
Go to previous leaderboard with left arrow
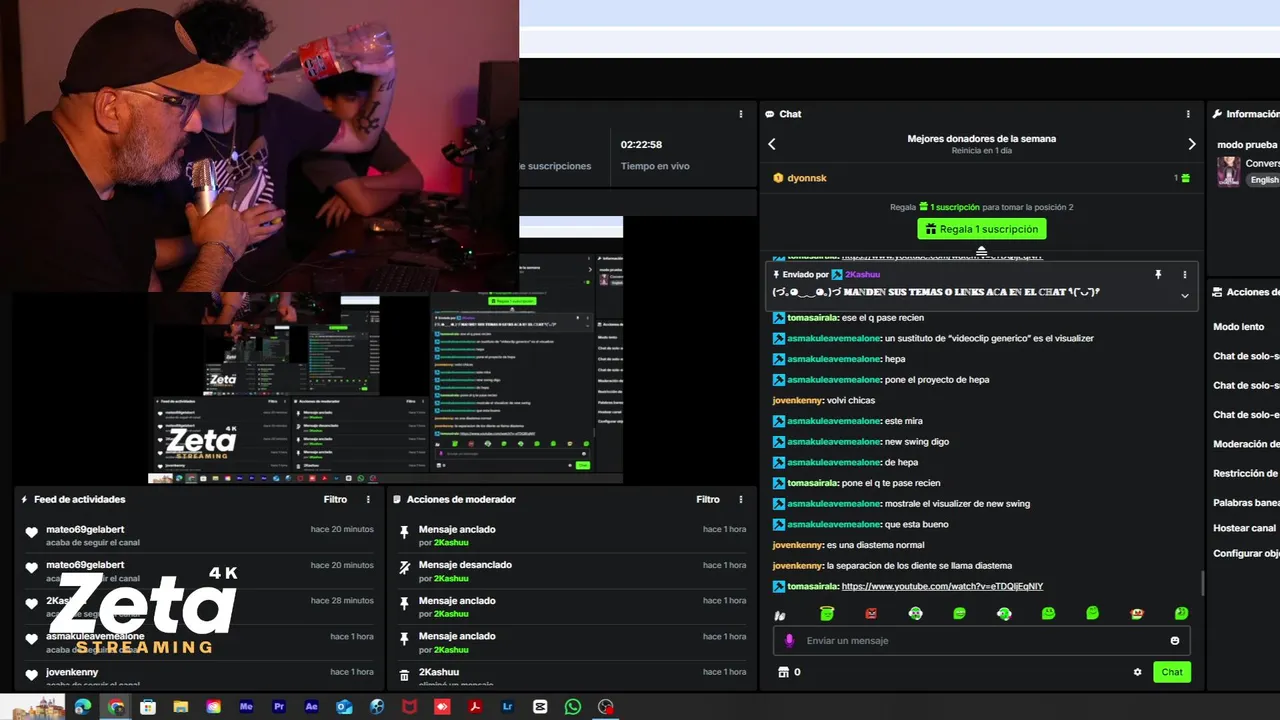tap(772, 144)
